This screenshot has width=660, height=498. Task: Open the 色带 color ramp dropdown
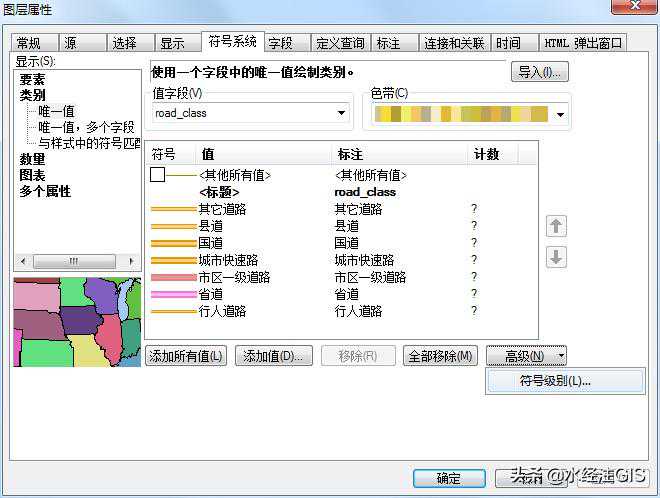point(560,115)
